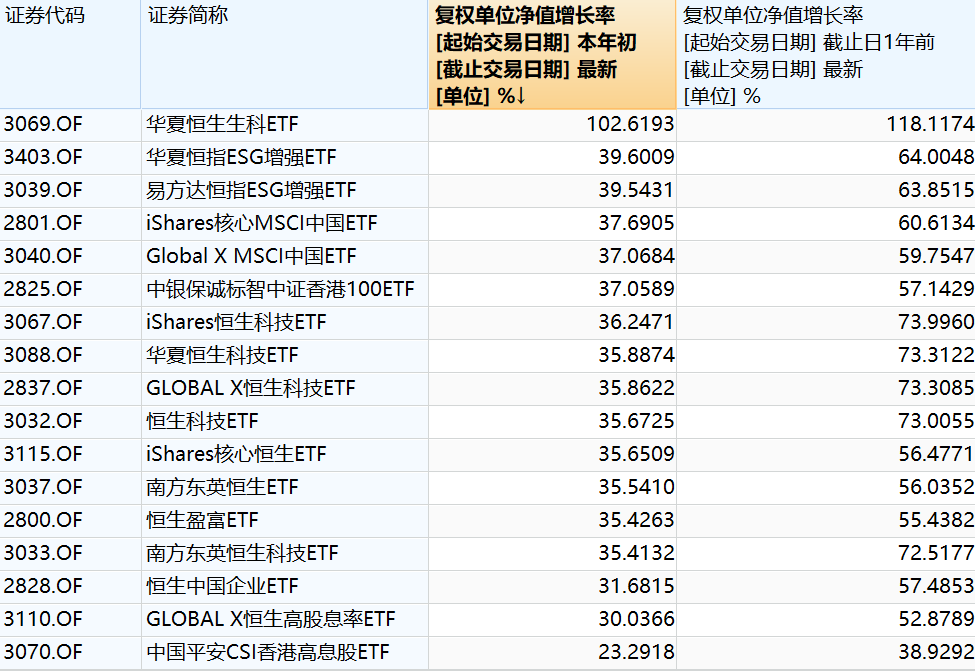Click the value 118.1174
Viewport: 975px width, 671px height.
(x=930, y=124)
